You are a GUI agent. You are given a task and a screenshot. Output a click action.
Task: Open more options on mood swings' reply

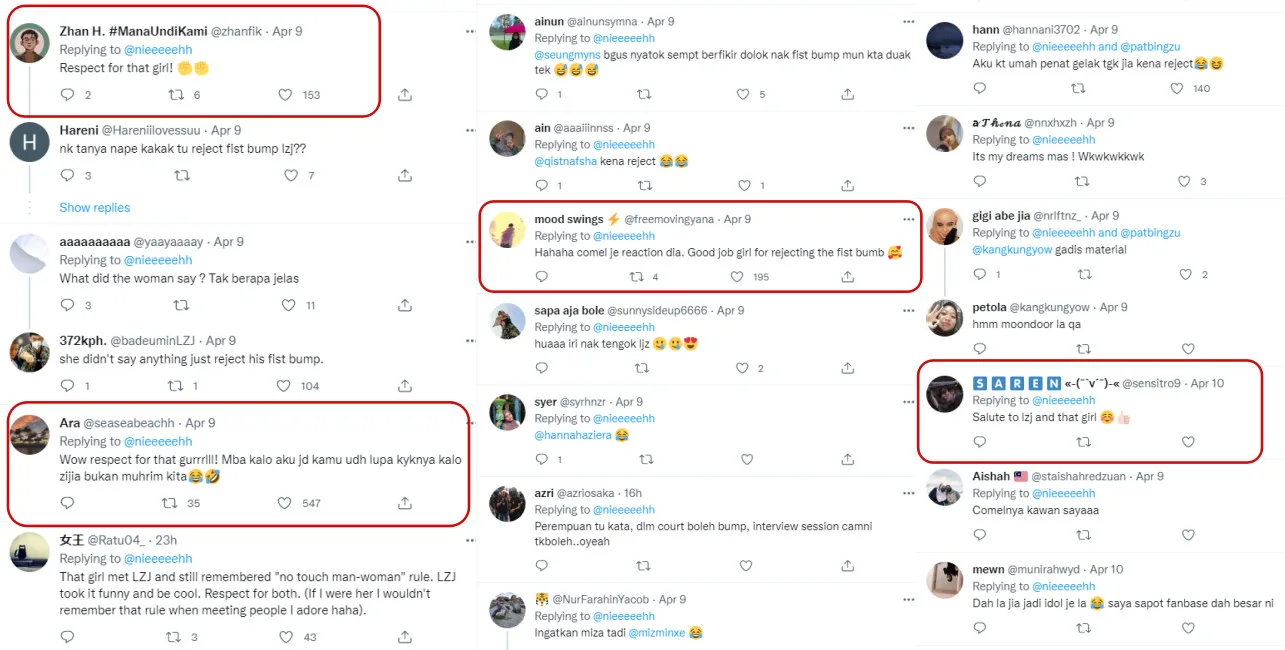[908, 219]
